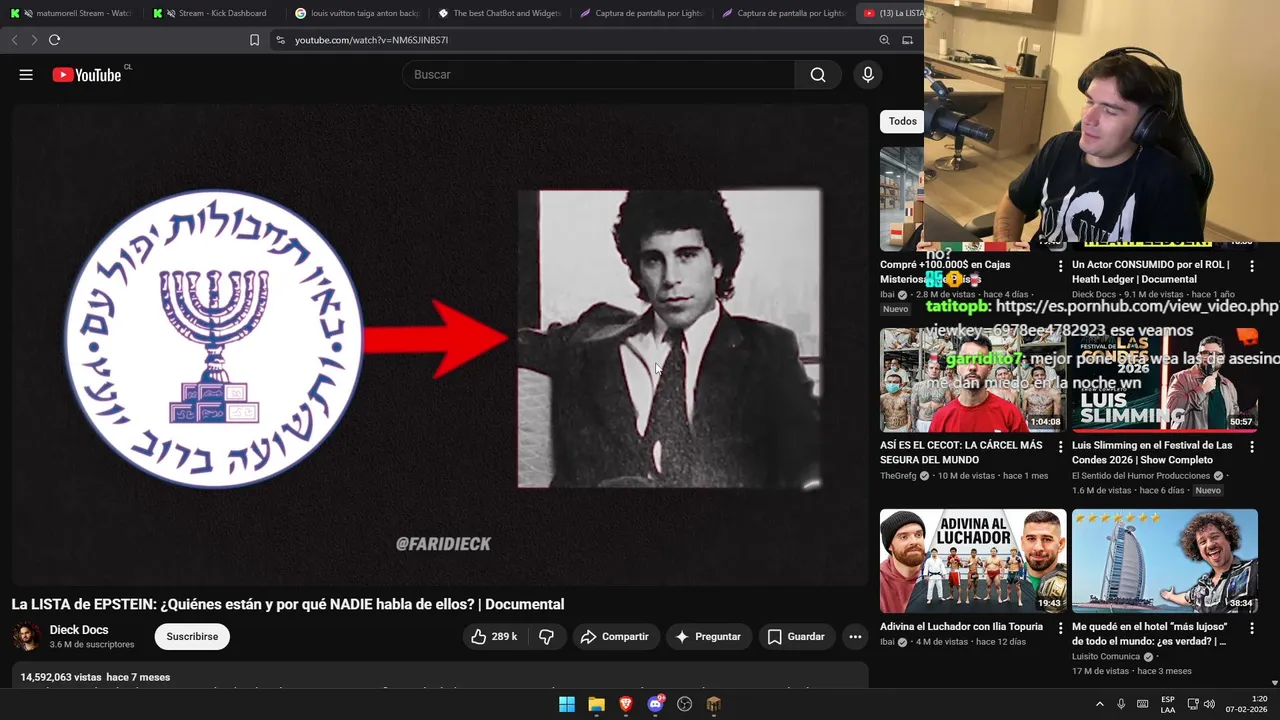Open Luisito Comunica channel name

(x=1106, y=657)
